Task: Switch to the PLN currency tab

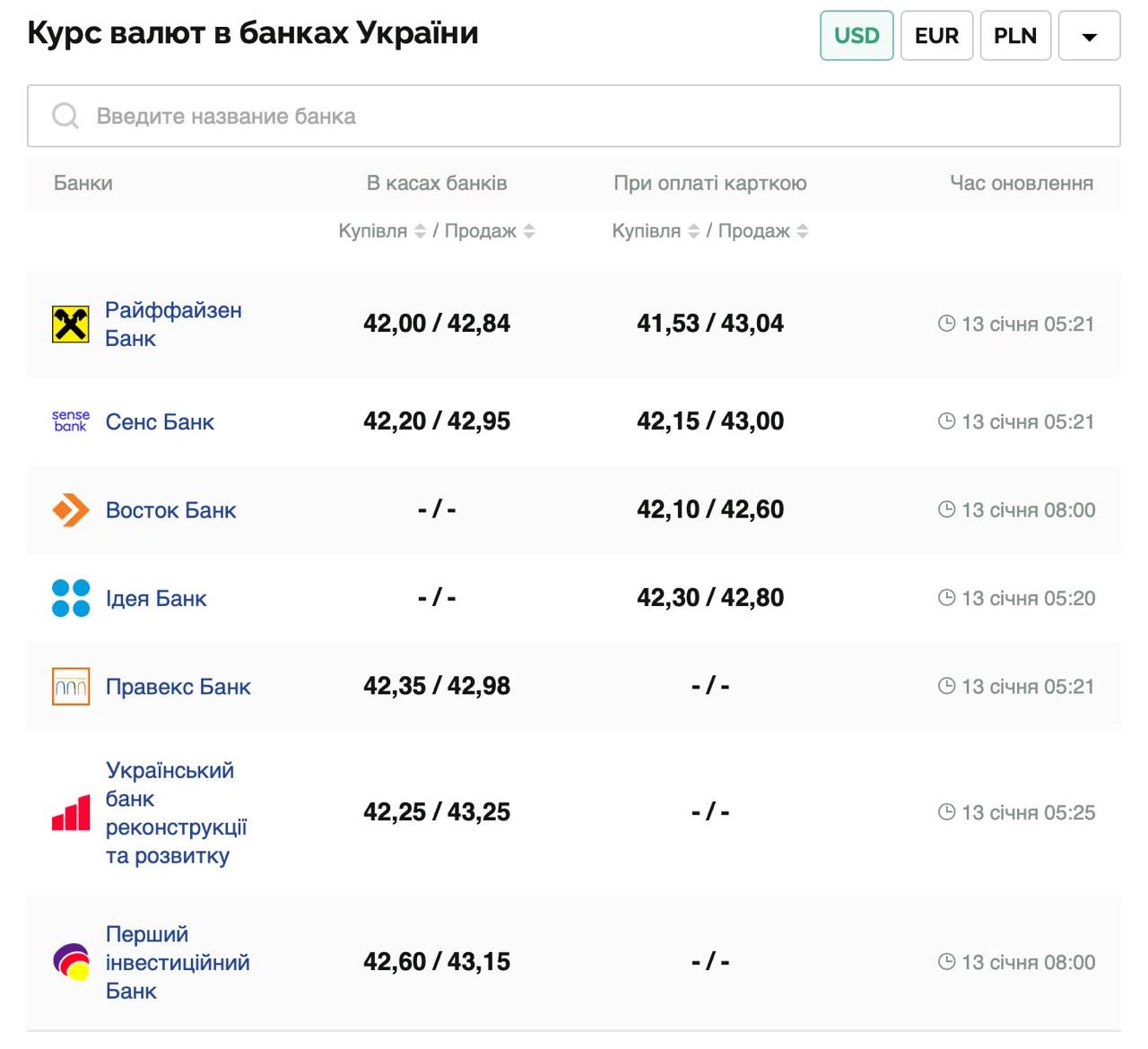Action: coord(1014,36)
